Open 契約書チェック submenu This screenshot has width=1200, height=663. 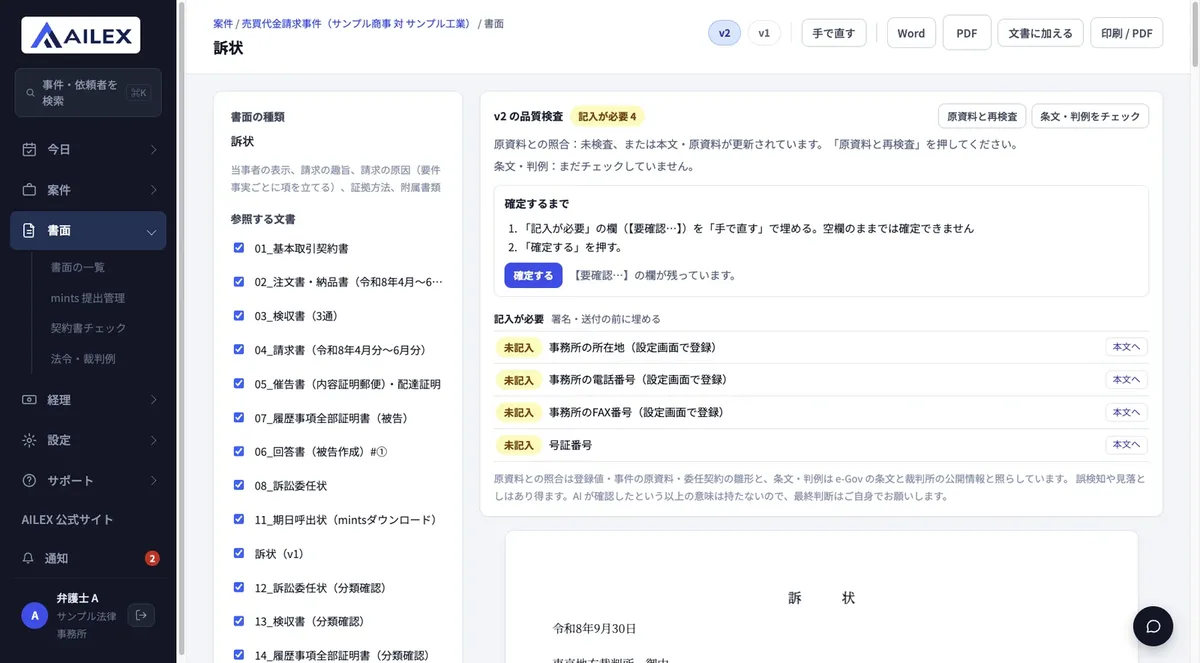coord(88,328)
